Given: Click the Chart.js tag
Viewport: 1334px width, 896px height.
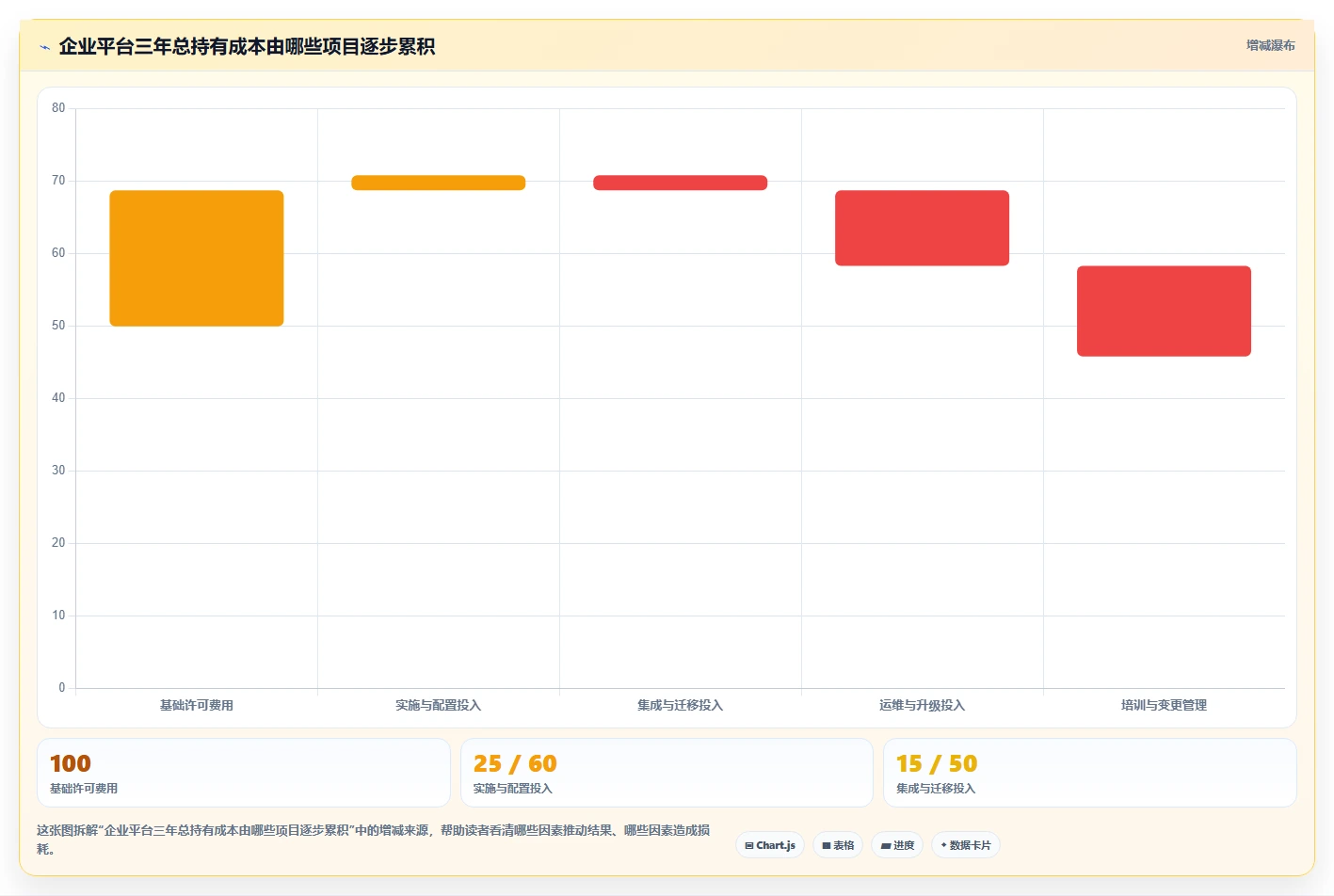Looking at the screenshot, I should [x=770, y=845].
